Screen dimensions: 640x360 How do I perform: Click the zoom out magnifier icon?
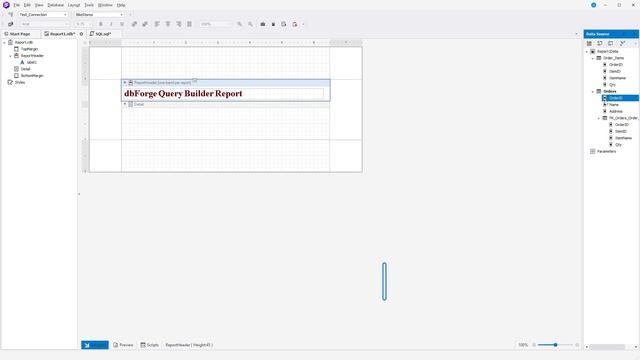click(250, 24)
